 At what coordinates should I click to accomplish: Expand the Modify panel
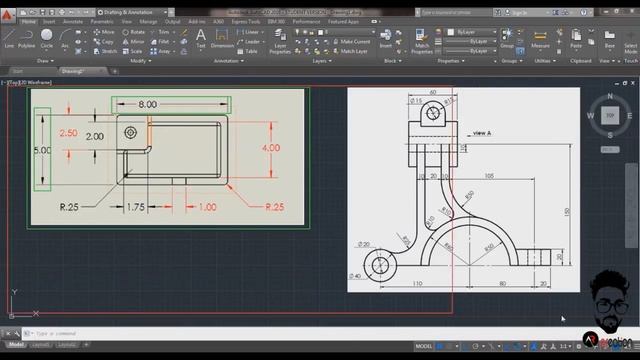pos(140,61)
